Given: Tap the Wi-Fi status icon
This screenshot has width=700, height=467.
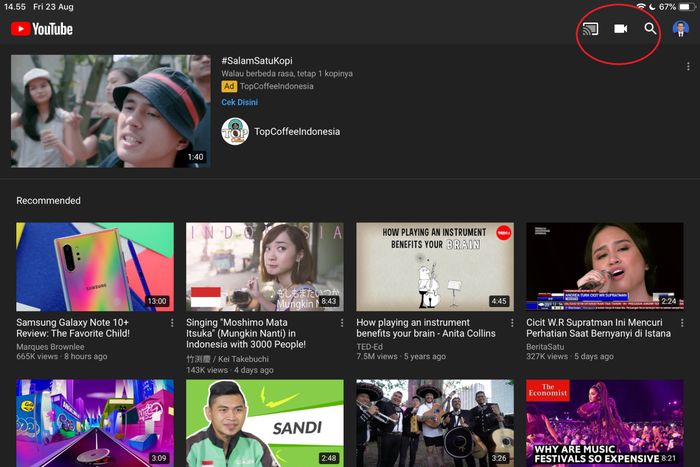Looking at the screenshot, I should 641,7.
